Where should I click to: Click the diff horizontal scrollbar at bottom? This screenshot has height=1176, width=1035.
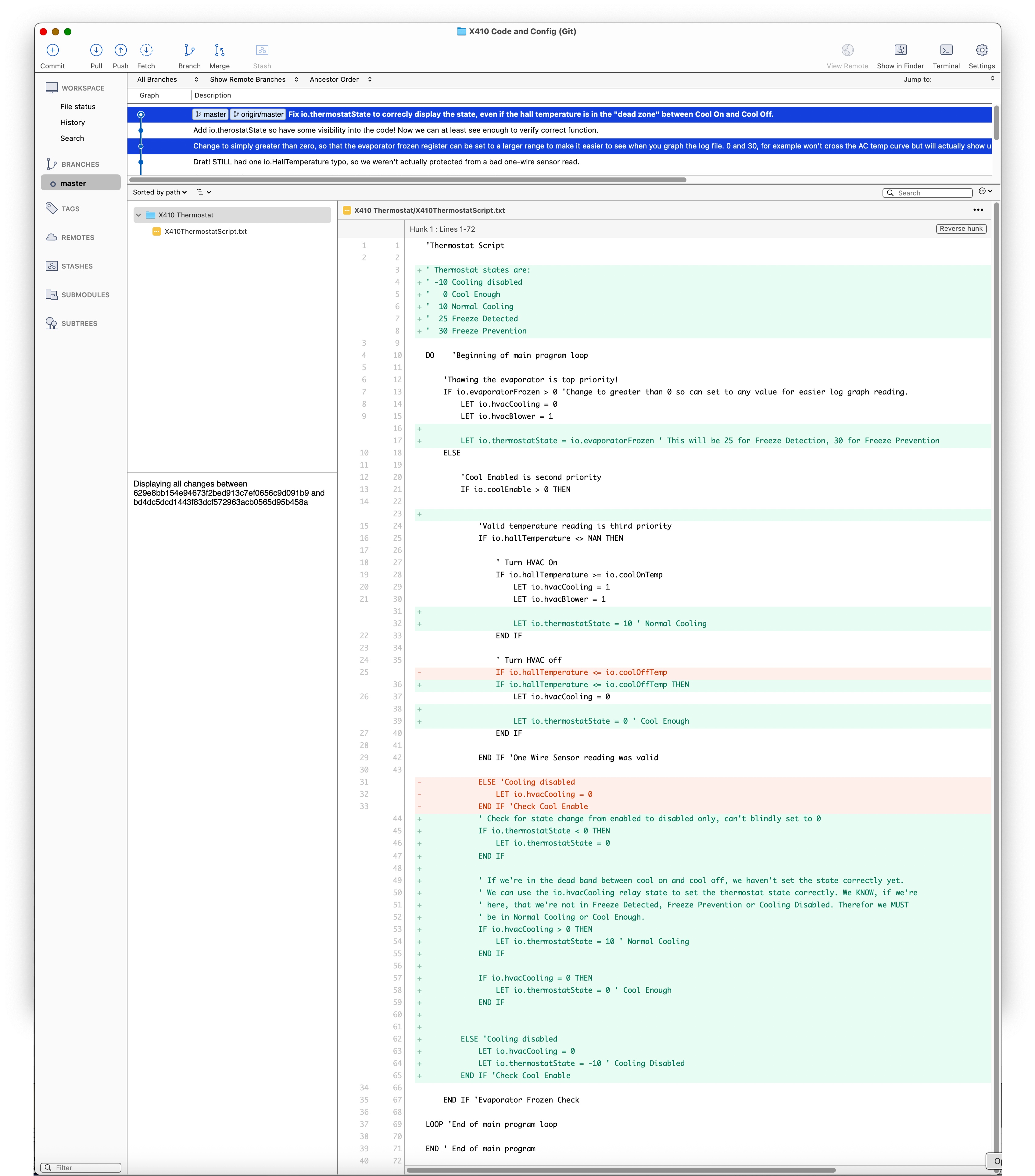pos(621,1170)
